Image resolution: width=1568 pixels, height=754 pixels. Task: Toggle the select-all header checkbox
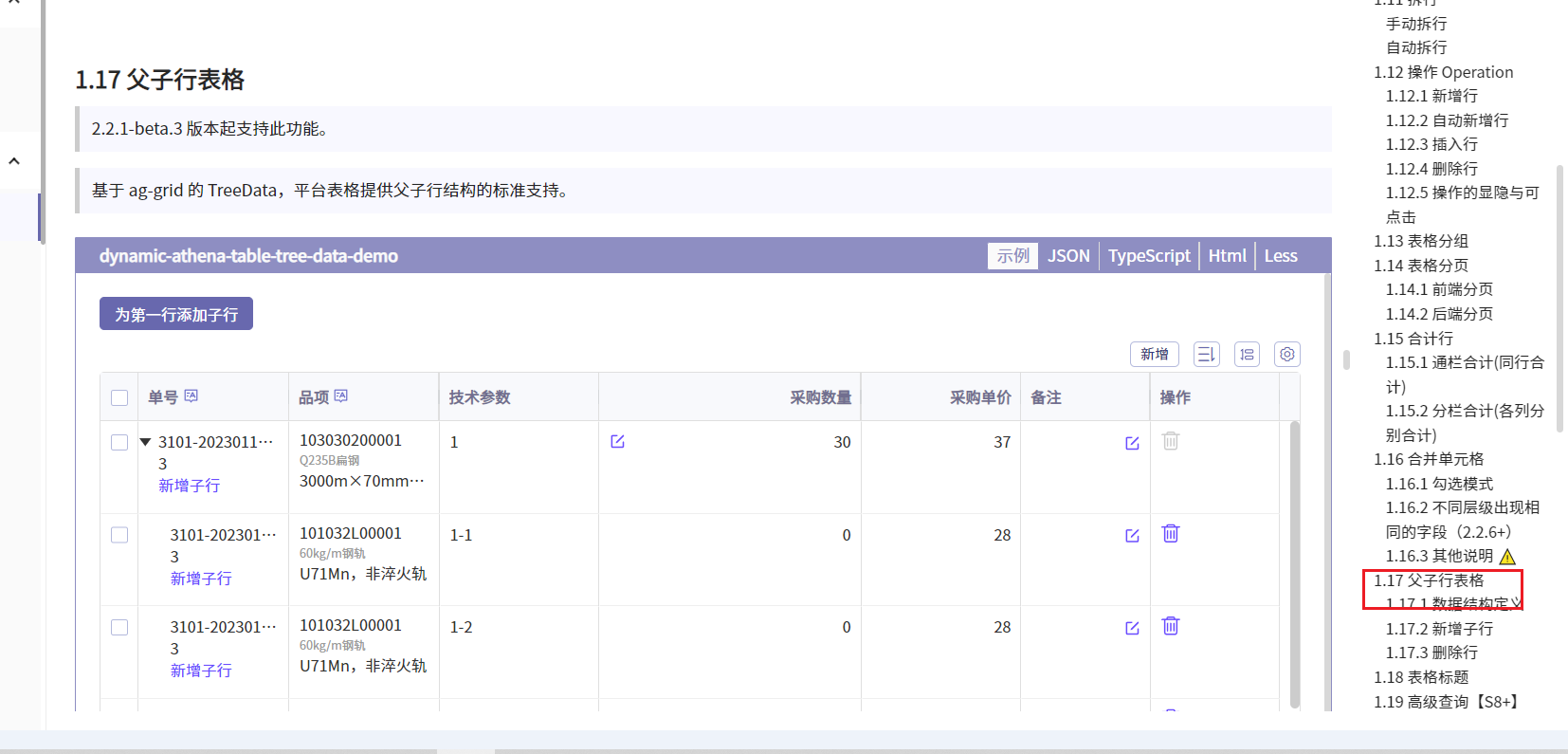click(119, 397)
